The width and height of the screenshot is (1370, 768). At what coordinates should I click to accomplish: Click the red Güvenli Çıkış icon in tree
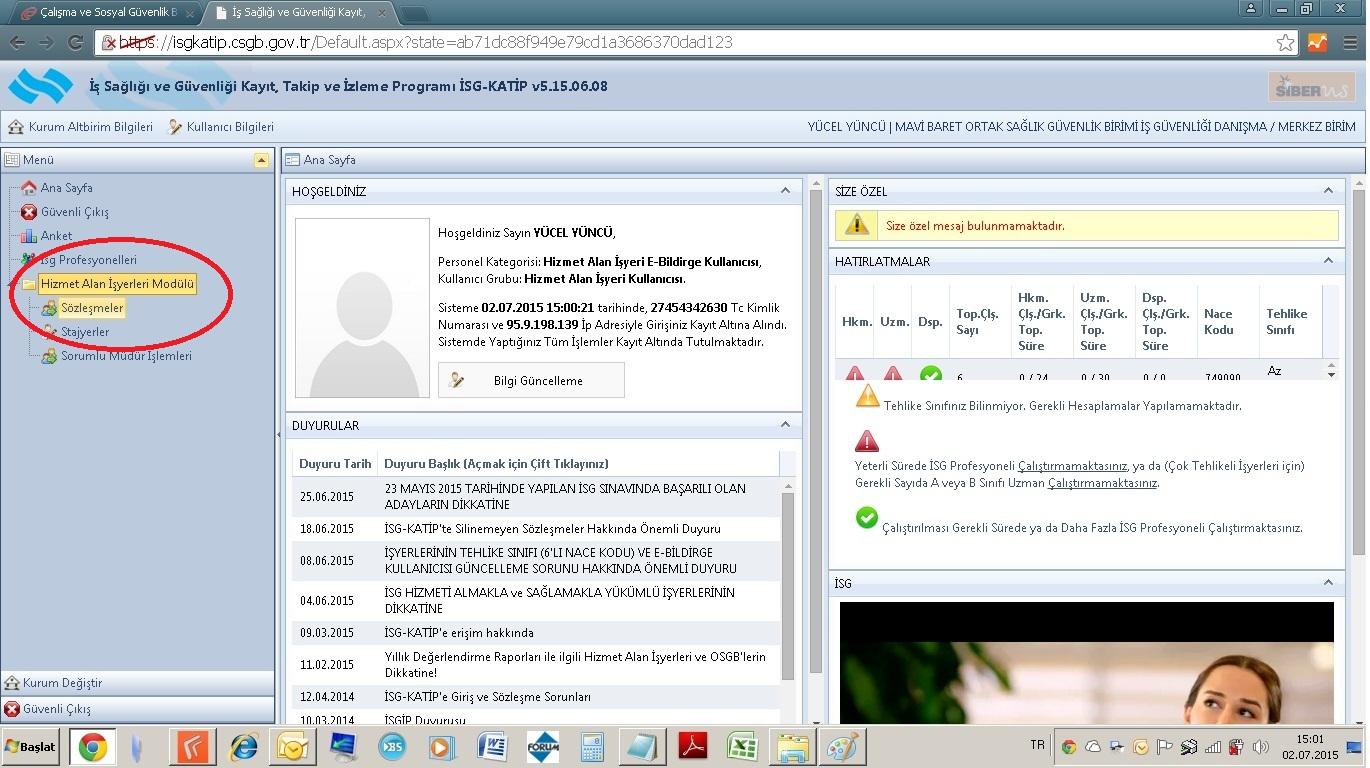click(29, 212)
